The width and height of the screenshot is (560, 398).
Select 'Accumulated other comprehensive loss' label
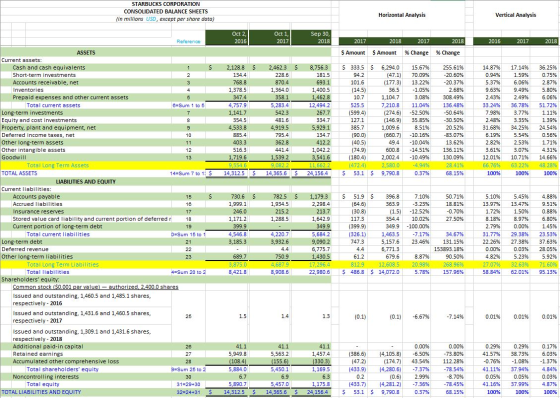[66, 361]
